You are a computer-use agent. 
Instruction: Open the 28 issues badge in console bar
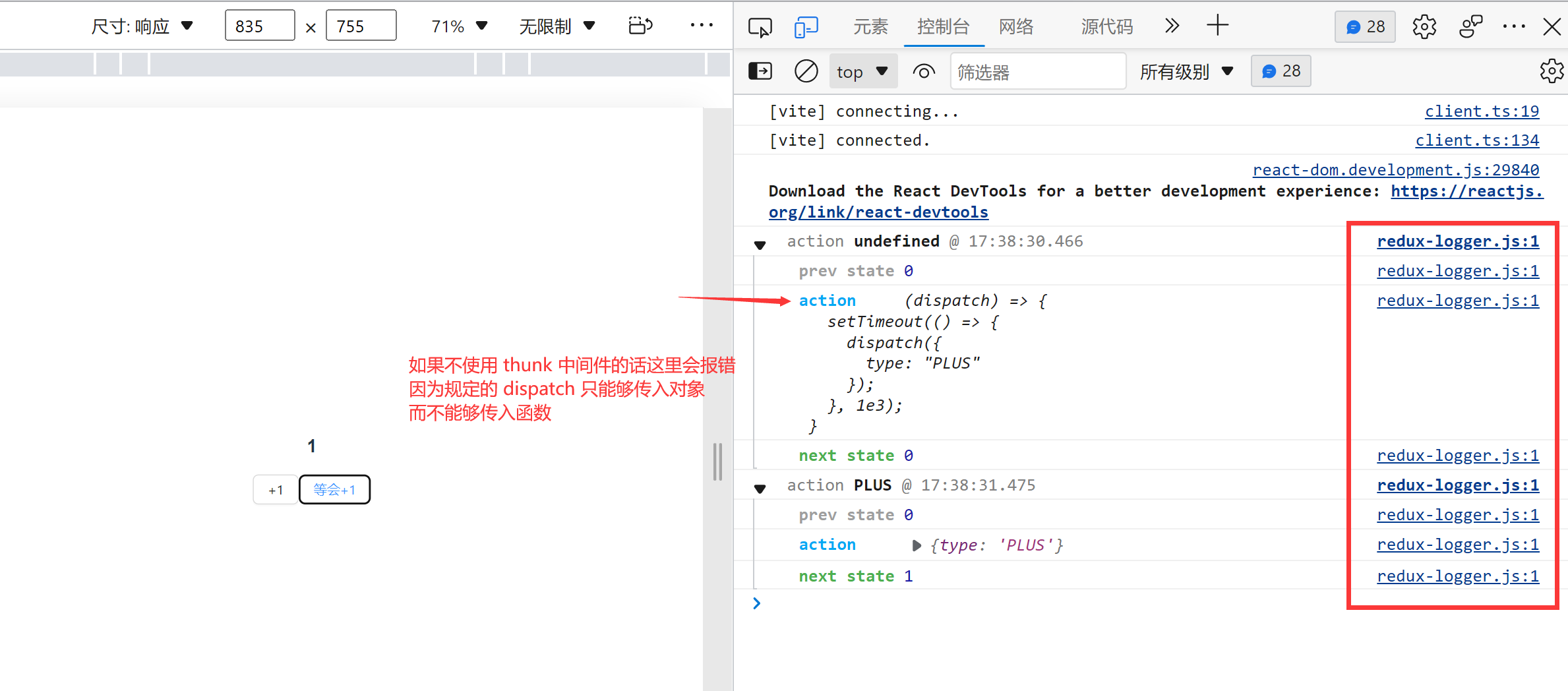tap(1281, 71)
